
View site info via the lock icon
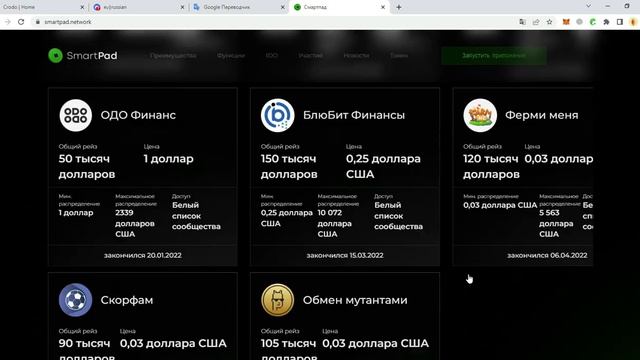(x=38, y=22)
